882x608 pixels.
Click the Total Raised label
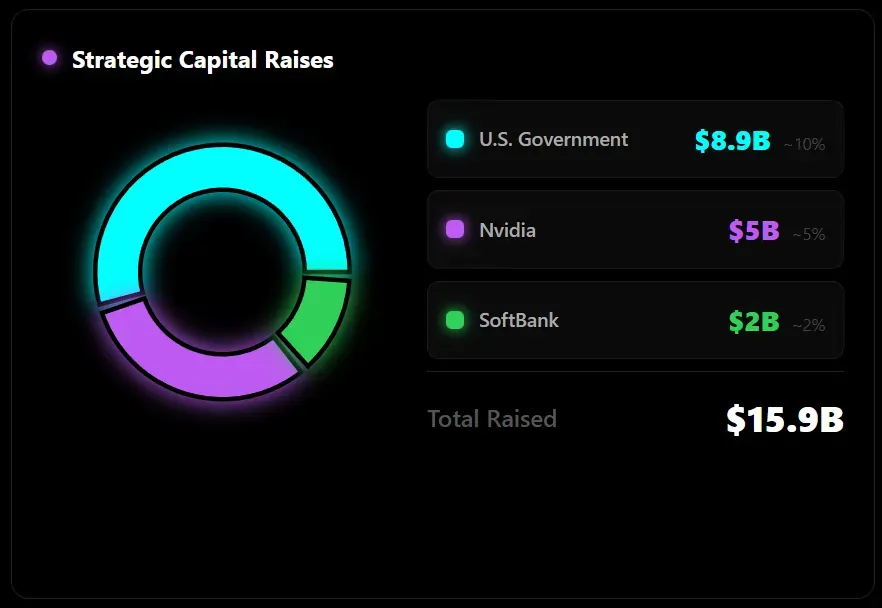[x=492, y=419]
